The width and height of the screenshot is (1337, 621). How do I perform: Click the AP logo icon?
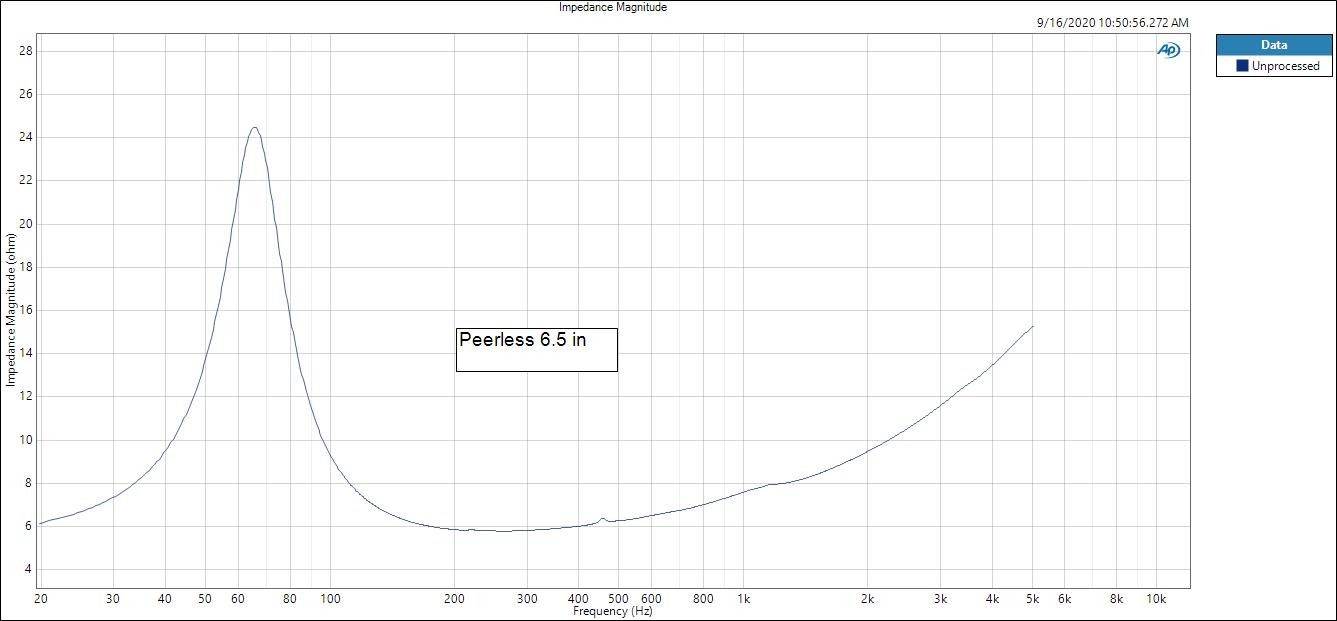(x=1168, y=50)
